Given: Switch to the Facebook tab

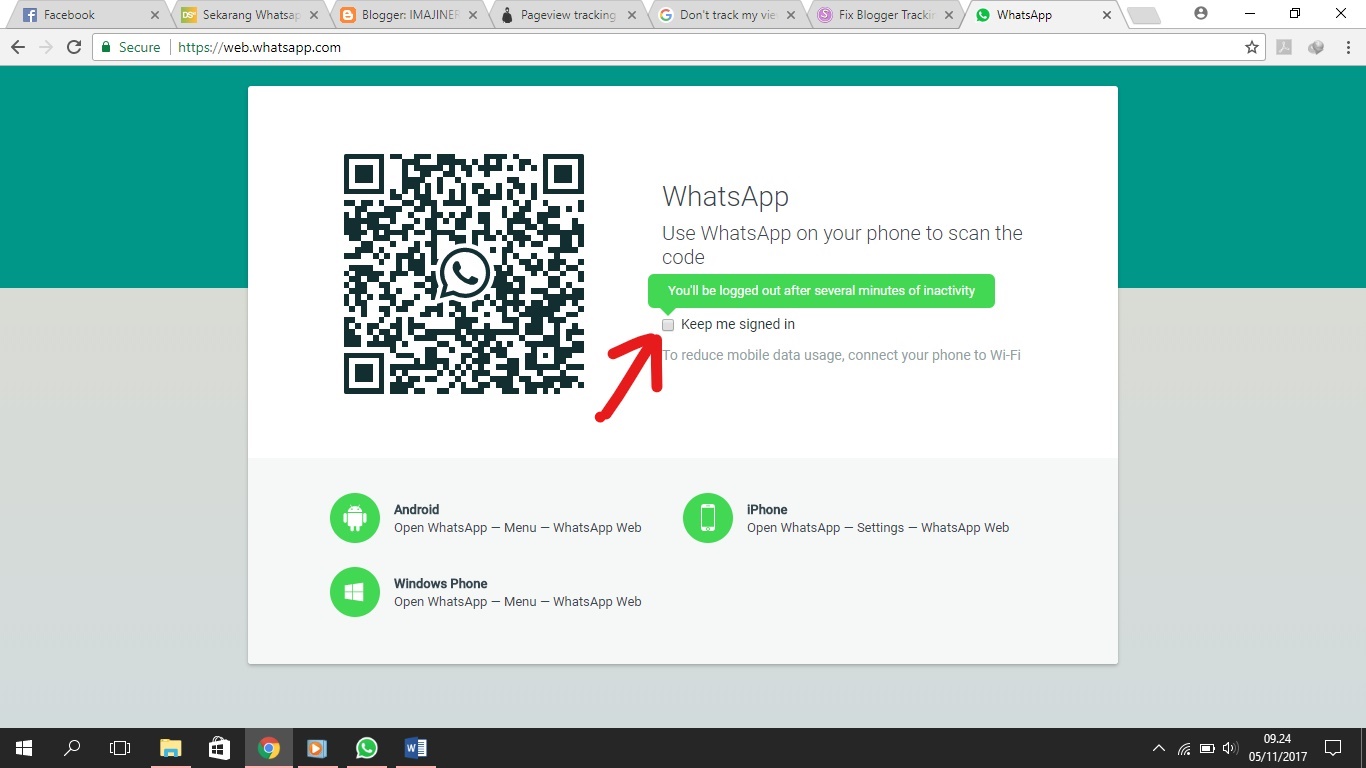Looking at the screenshot, I should [x=89, y=15].
